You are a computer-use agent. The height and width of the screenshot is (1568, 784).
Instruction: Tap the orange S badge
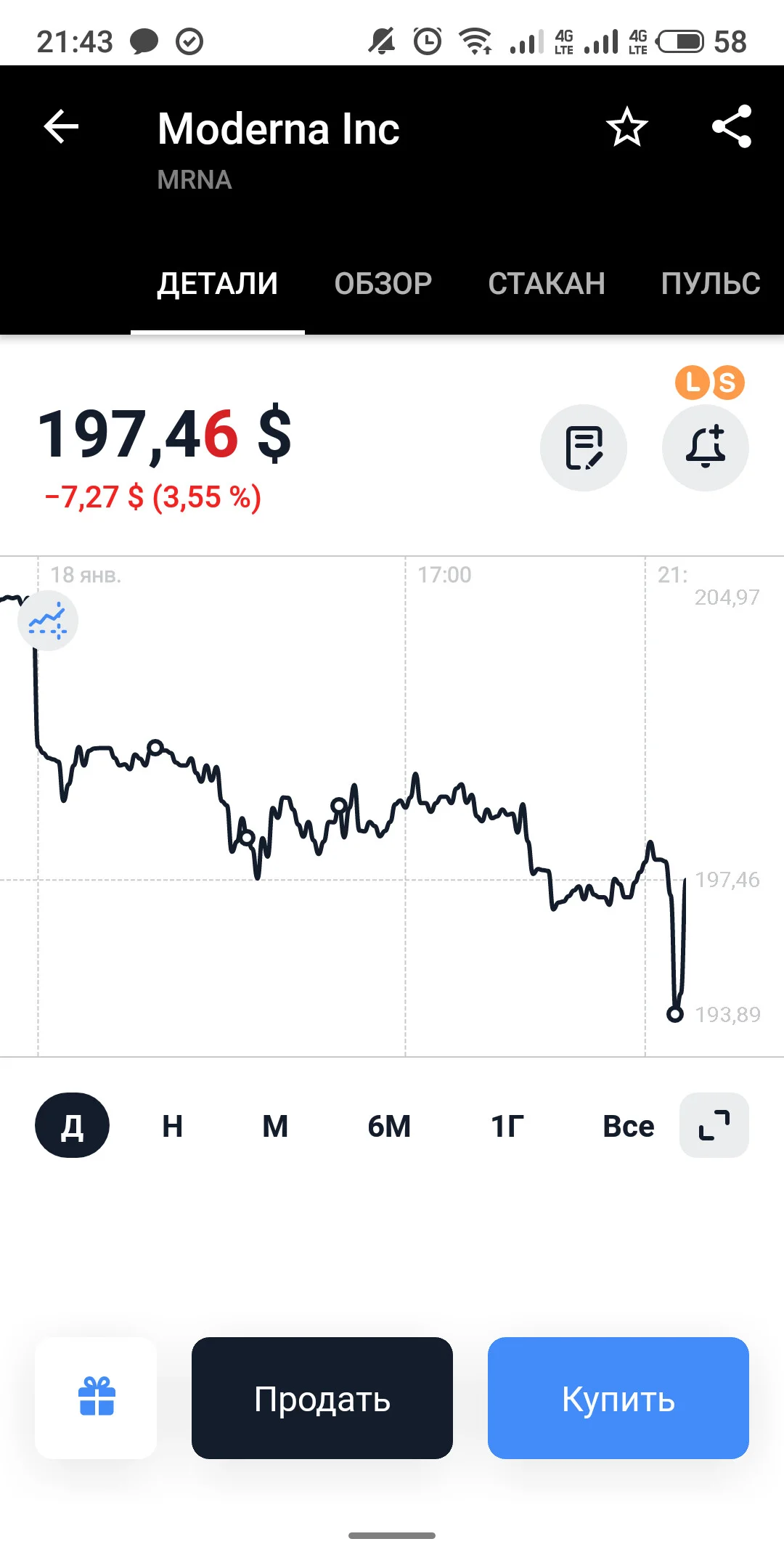click(x=727, y=383)
